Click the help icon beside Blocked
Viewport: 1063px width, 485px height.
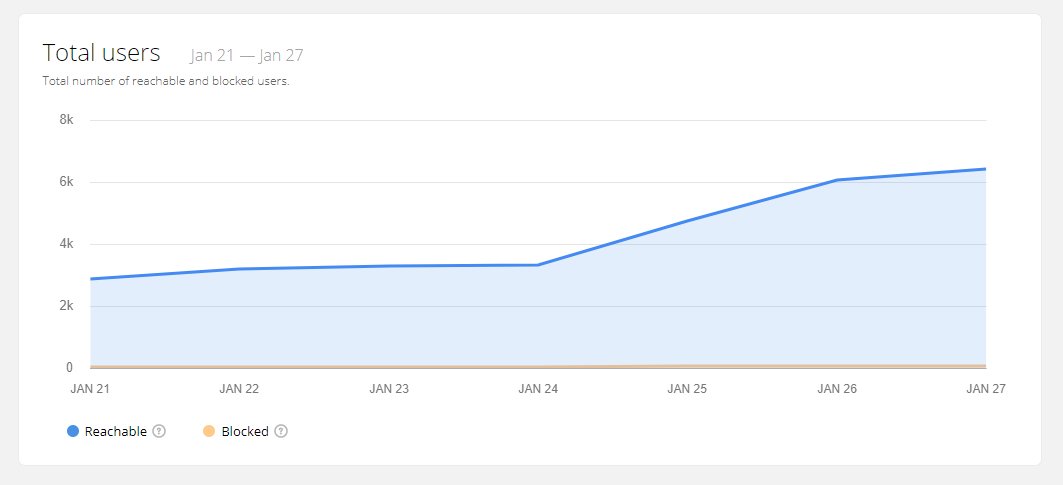[281, 432]
